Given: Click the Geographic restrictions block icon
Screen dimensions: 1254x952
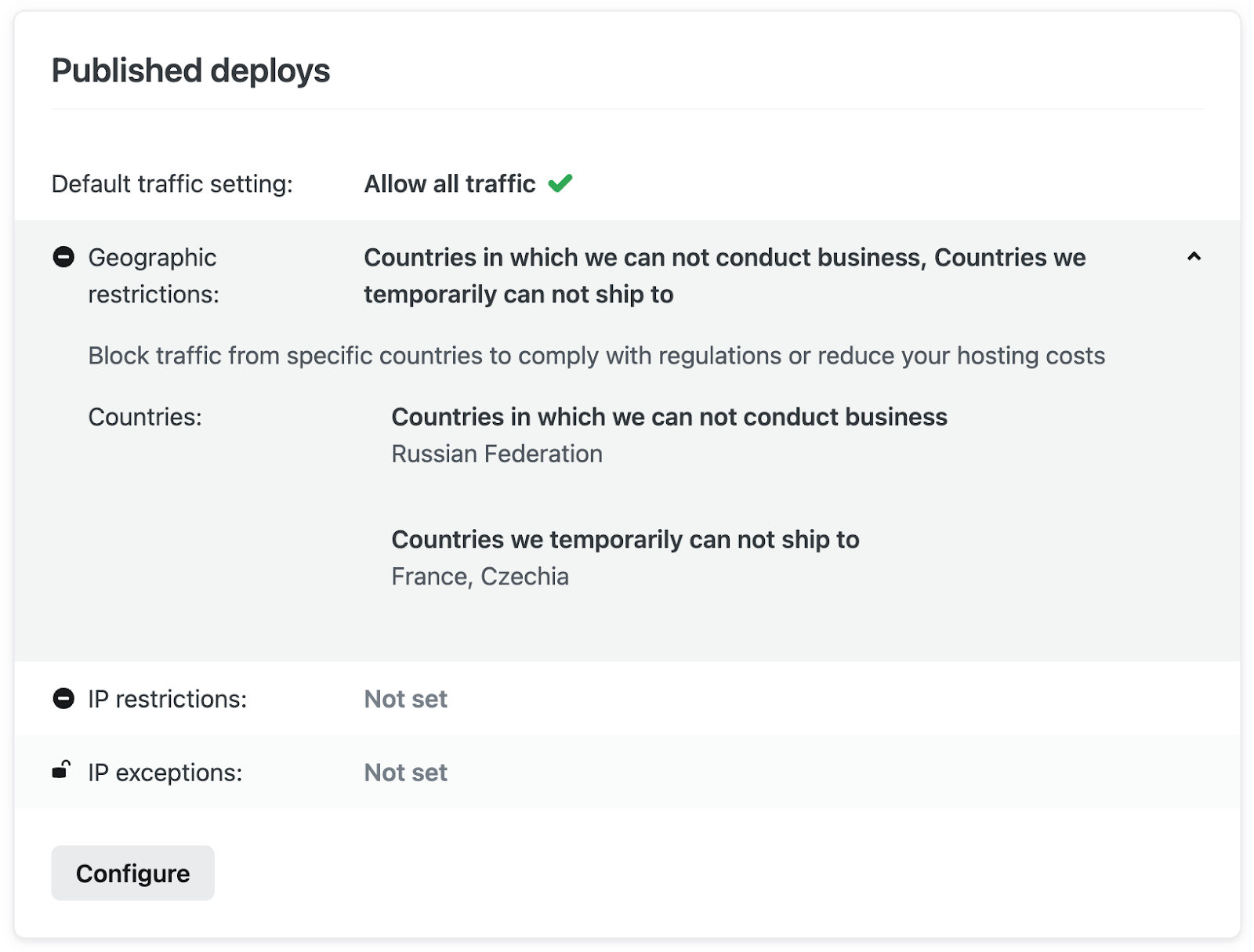Looking at the screenshot, I should click(x=63, y=257).
